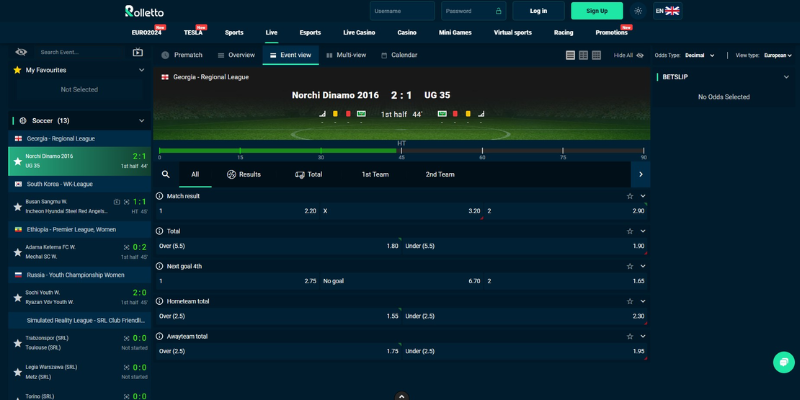The height and width of the screenshot is (400, 800).
Task: Click the Match result info icon
Action: tap(160, 196)
